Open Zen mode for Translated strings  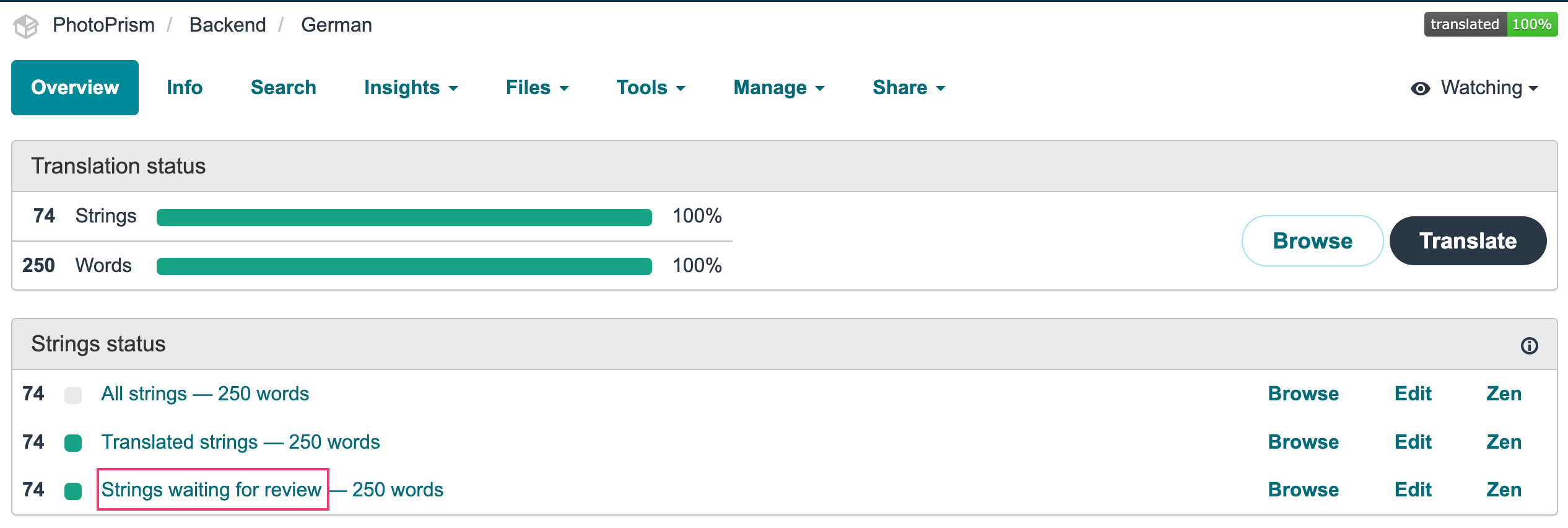tap(1503, 442)
